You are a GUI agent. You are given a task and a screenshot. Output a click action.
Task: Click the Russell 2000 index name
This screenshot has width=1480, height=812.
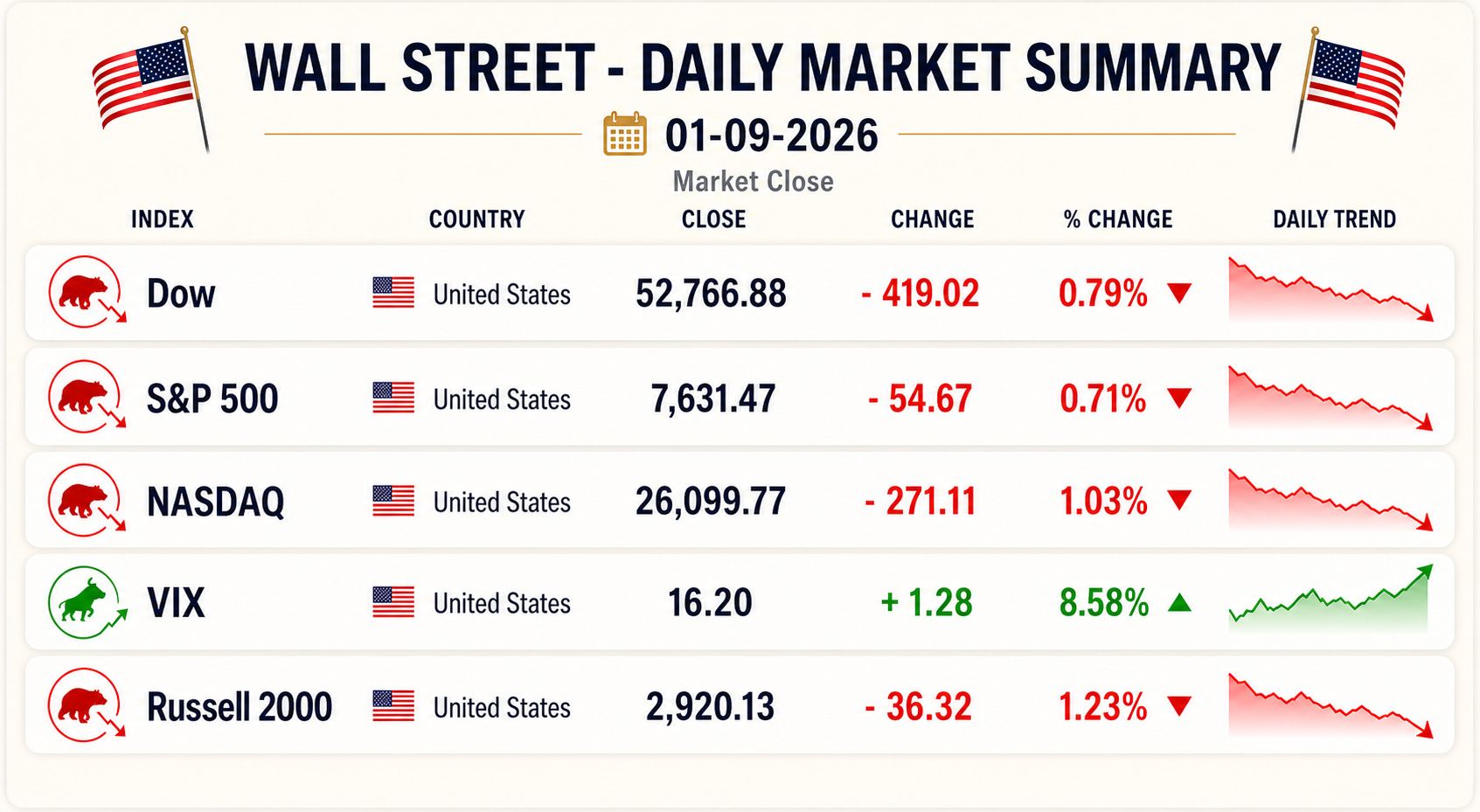tap(240, 706)
